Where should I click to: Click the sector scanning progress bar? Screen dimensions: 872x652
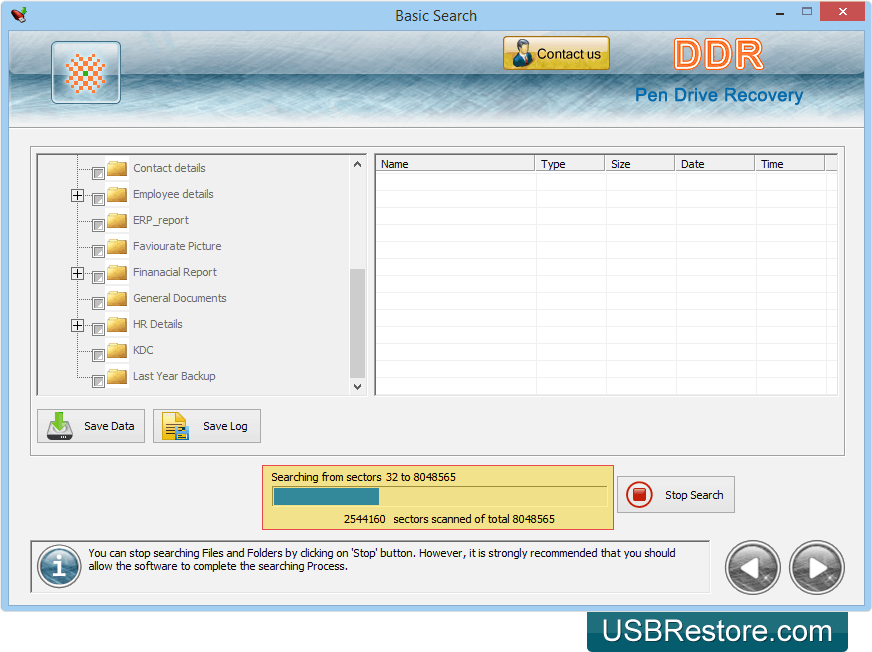(x=439, y=496)
